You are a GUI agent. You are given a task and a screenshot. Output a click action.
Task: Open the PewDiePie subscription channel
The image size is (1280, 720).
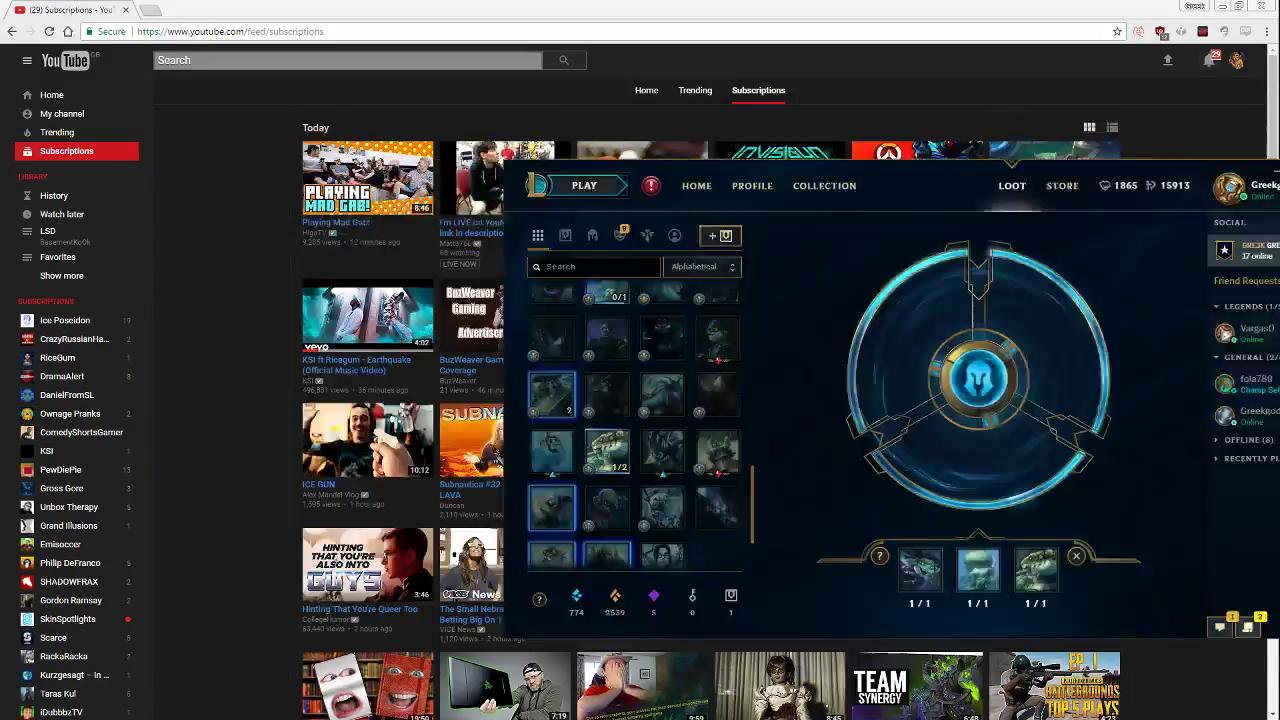tap(61, 470)
